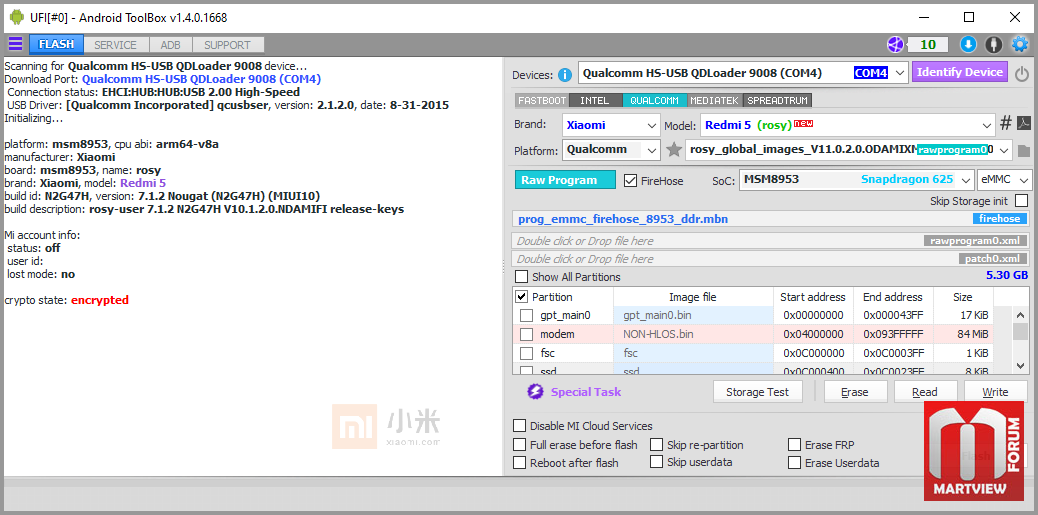Click the Start address column header

tap(813, 297)
